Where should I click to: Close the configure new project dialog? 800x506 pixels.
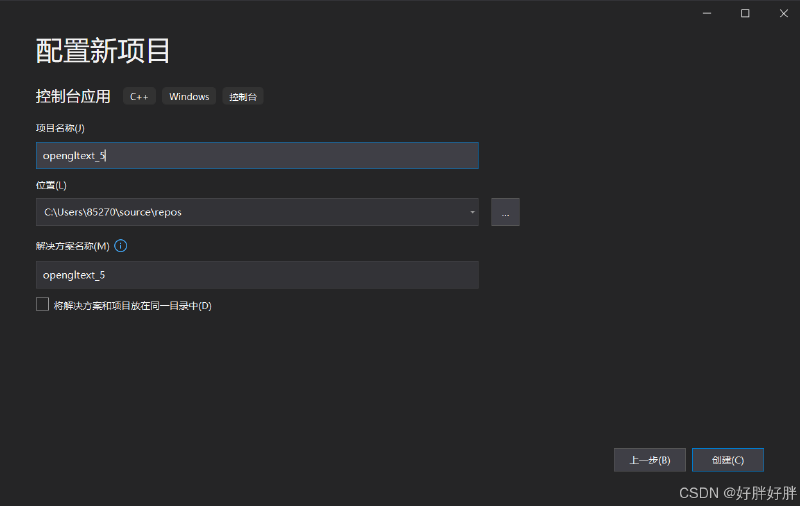point(784,13)
